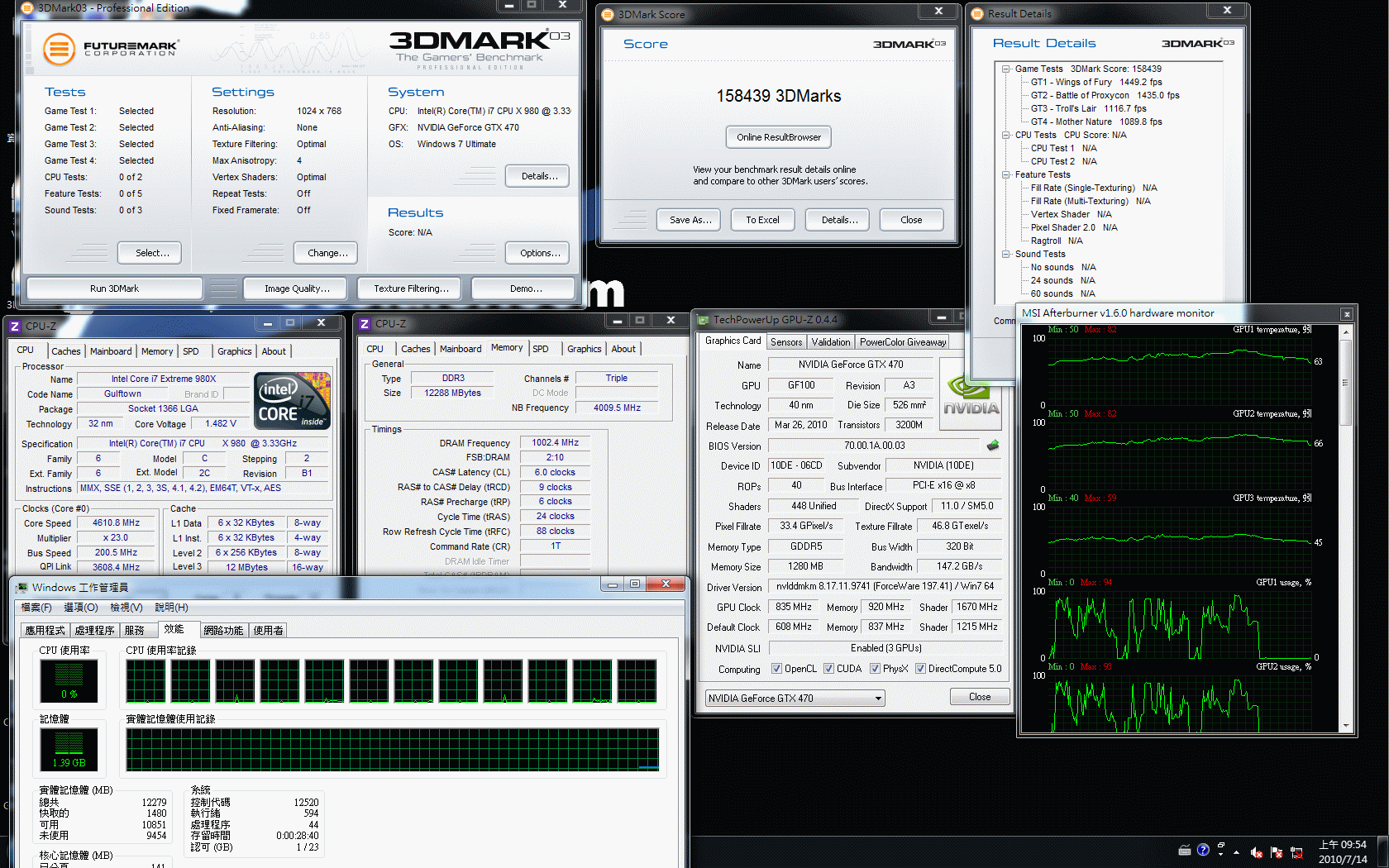Click the Futuremark logo in 3DMark03 window
Viewport: 1389px width, 868px height.
tap(110, 49)
